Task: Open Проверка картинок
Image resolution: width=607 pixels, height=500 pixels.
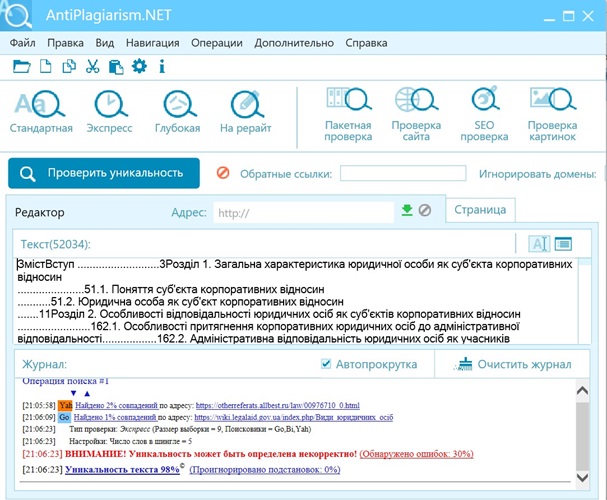Action: click(552, 114)
